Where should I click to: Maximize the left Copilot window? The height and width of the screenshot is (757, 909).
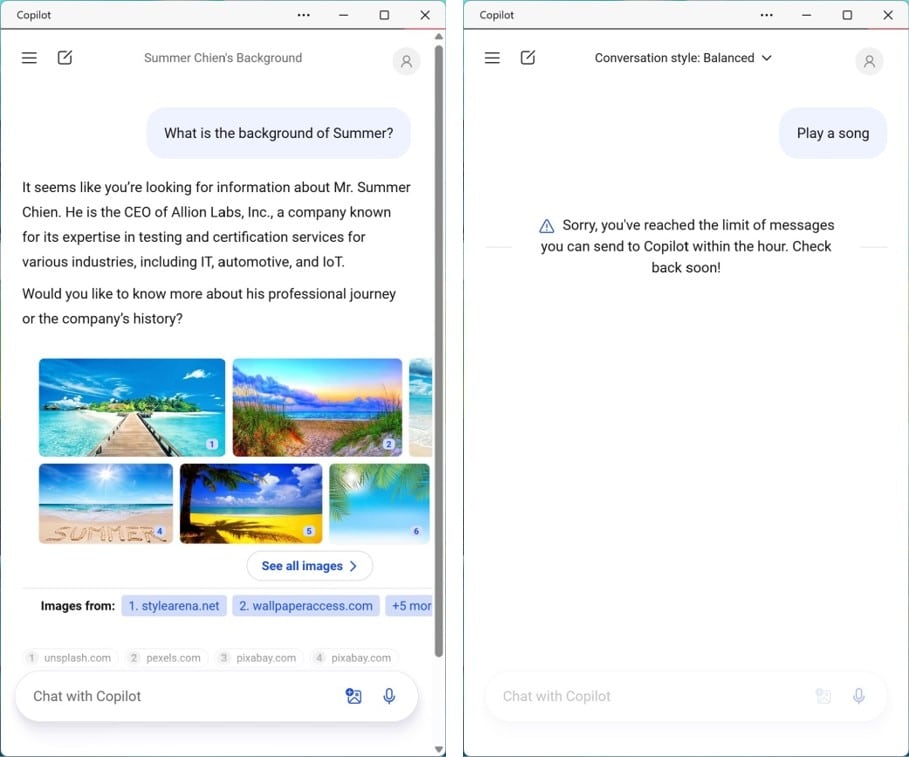tap(384, 15)
